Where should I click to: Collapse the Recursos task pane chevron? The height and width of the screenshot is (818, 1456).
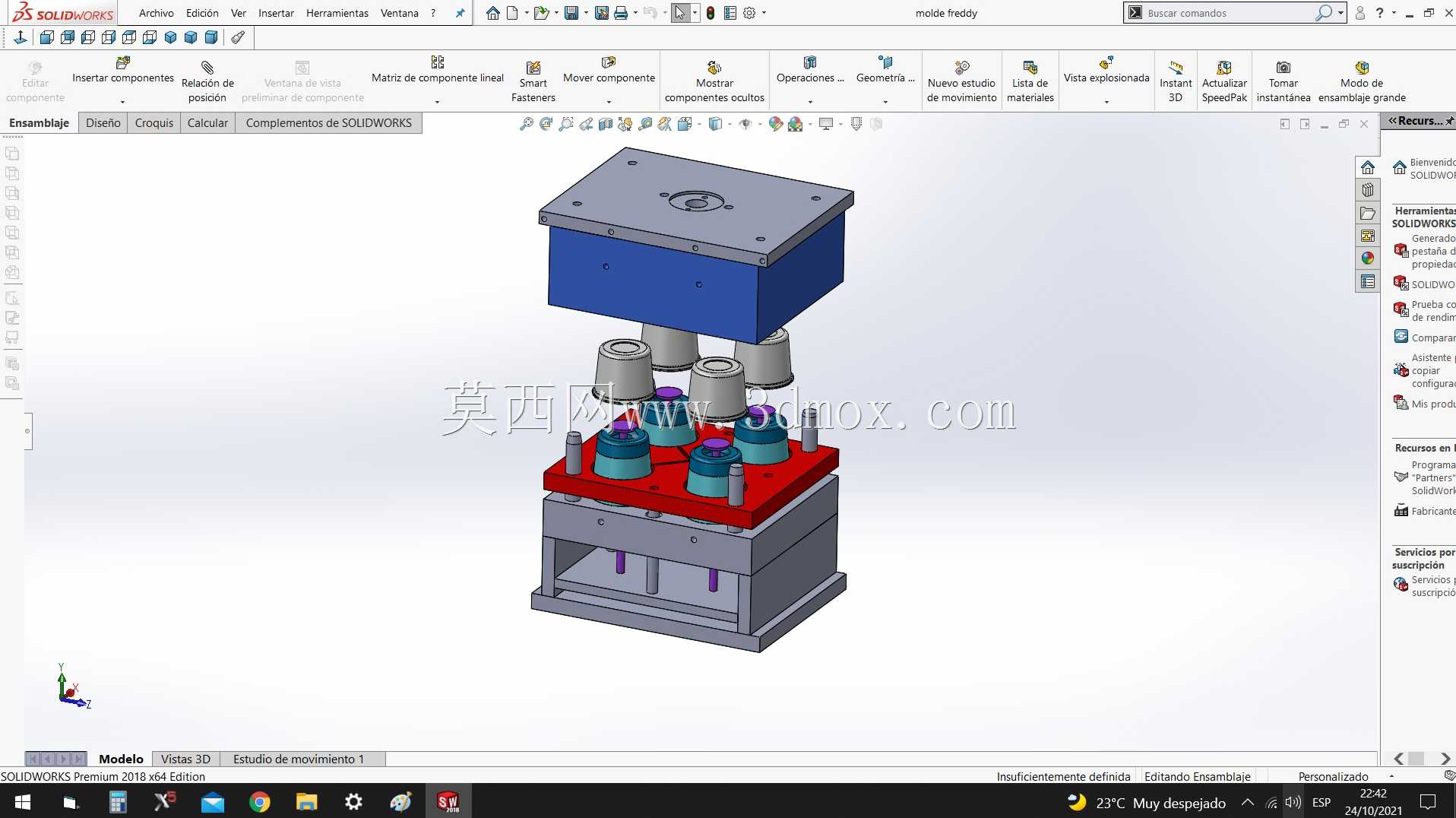1393,121
